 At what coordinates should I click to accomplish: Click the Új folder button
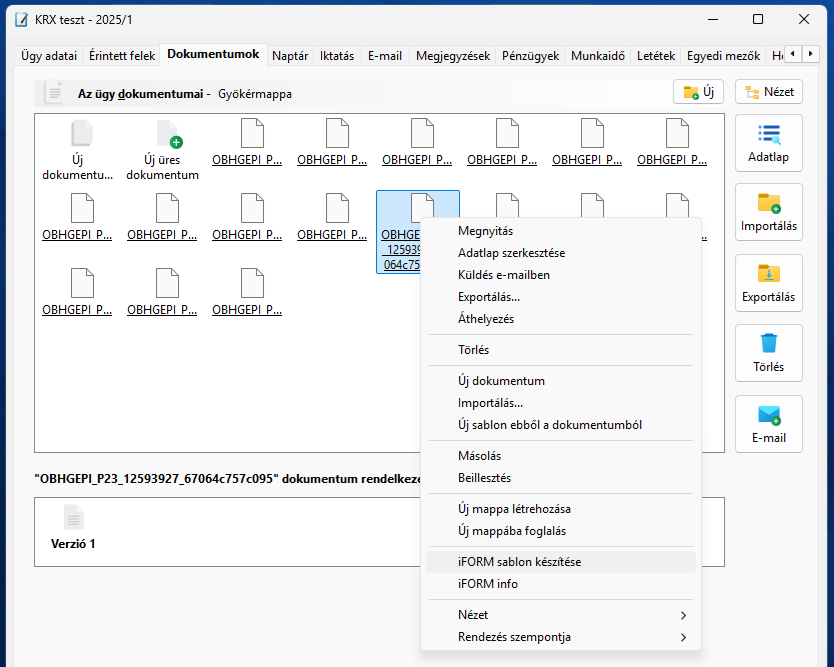[698, 92]
